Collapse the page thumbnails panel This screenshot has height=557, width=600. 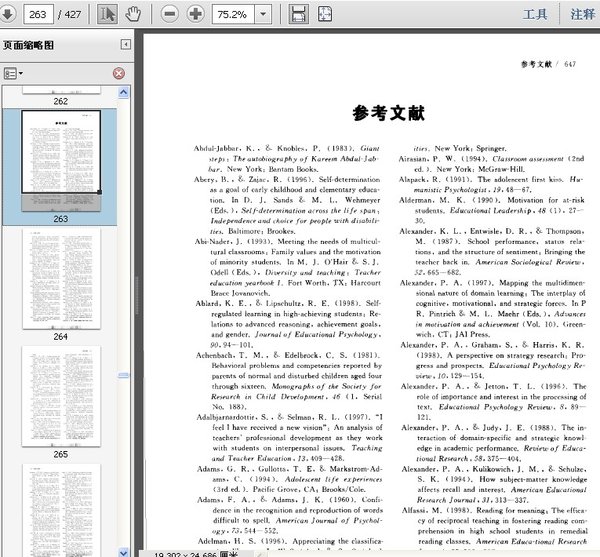[x=125, y=45]
